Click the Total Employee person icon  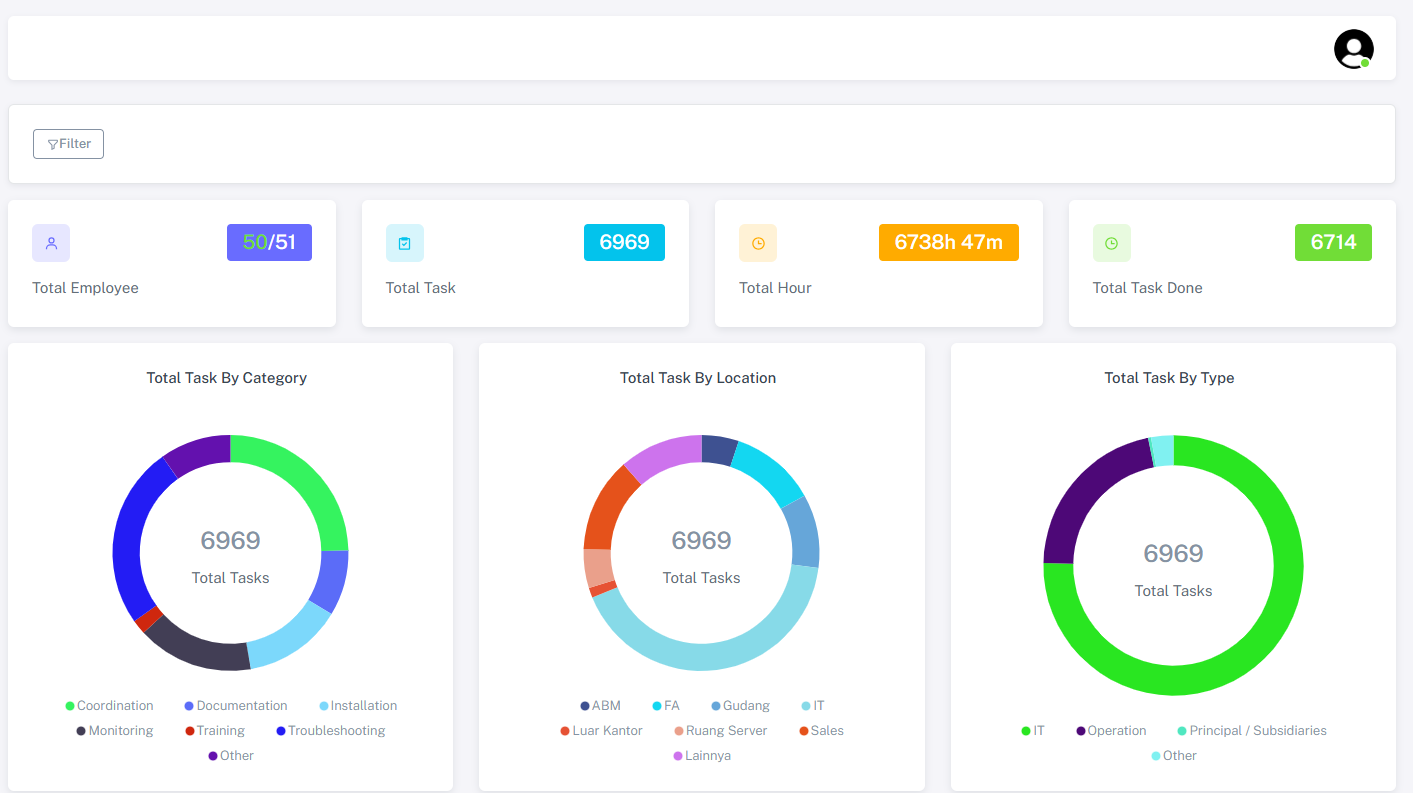coord(51,243)
